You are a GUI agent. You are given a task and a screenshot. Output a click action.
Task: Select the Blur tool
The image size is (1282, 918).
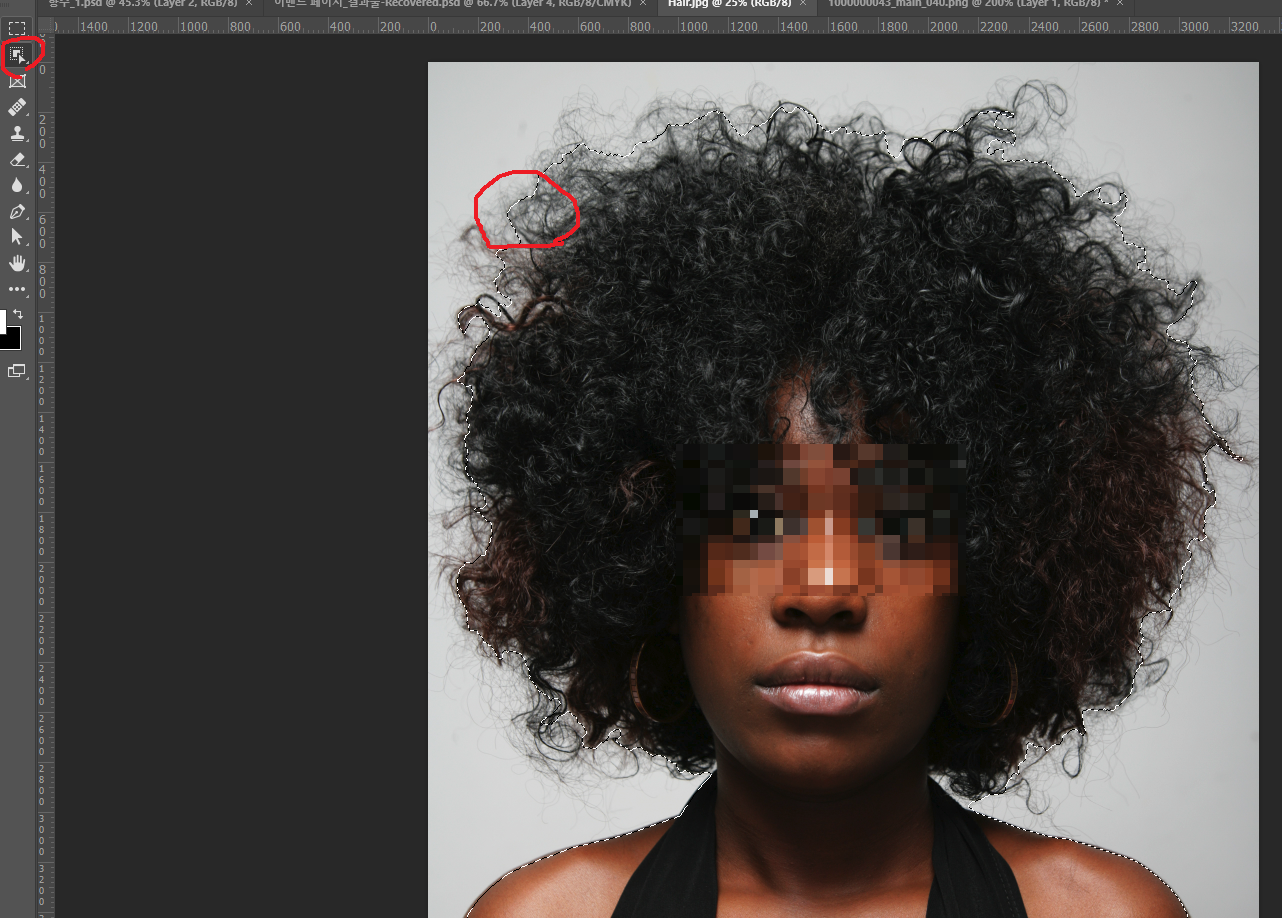(x=17, y=185)
